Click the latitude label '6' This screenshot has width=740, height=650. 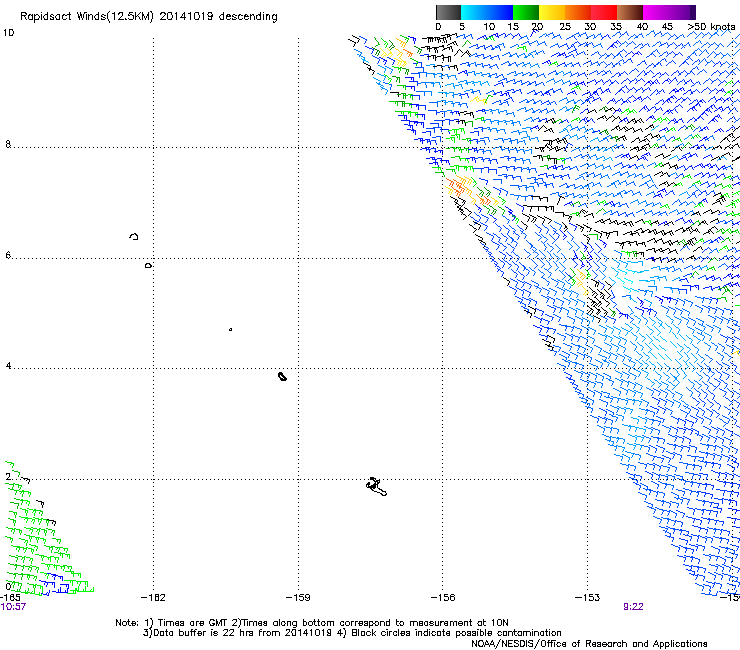pyautogui.click(x=8, y=255)
